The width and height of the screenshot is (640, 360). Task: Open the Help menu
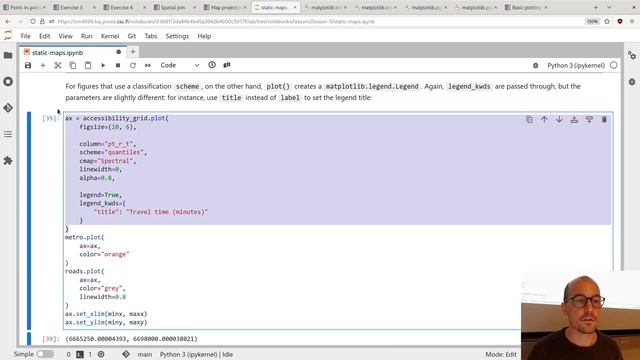[204, 36]
